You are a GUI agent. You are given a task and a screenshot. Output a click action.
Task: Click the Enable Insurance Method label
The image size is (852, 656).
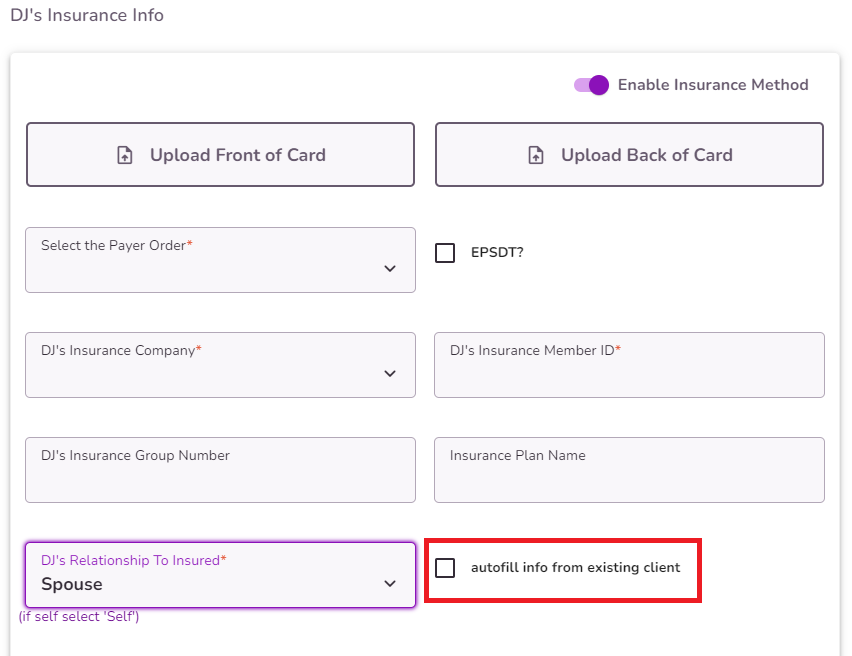(x=713, y=84)
